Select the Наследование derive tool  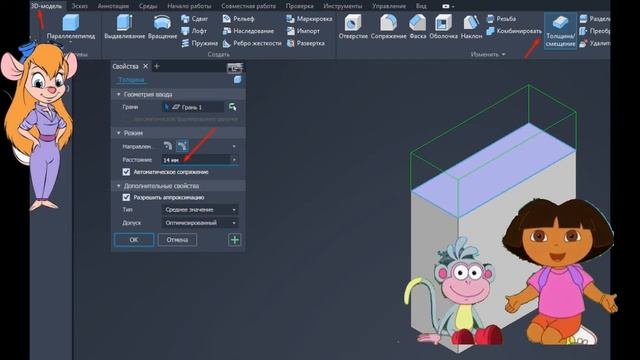point(248,31)
